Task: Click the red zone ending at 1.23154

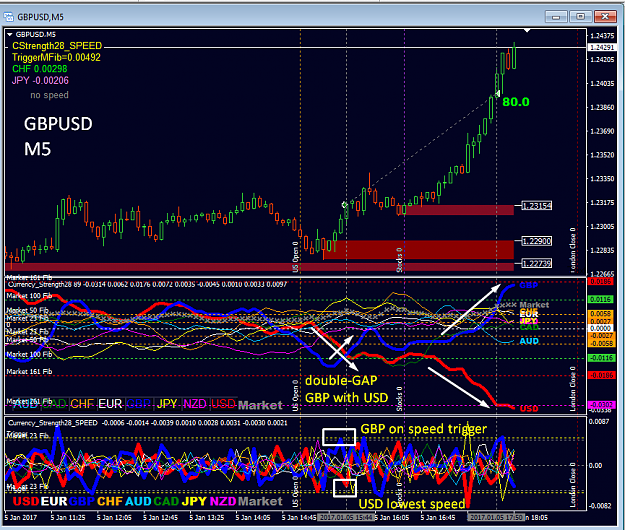Action: [459, 210]
